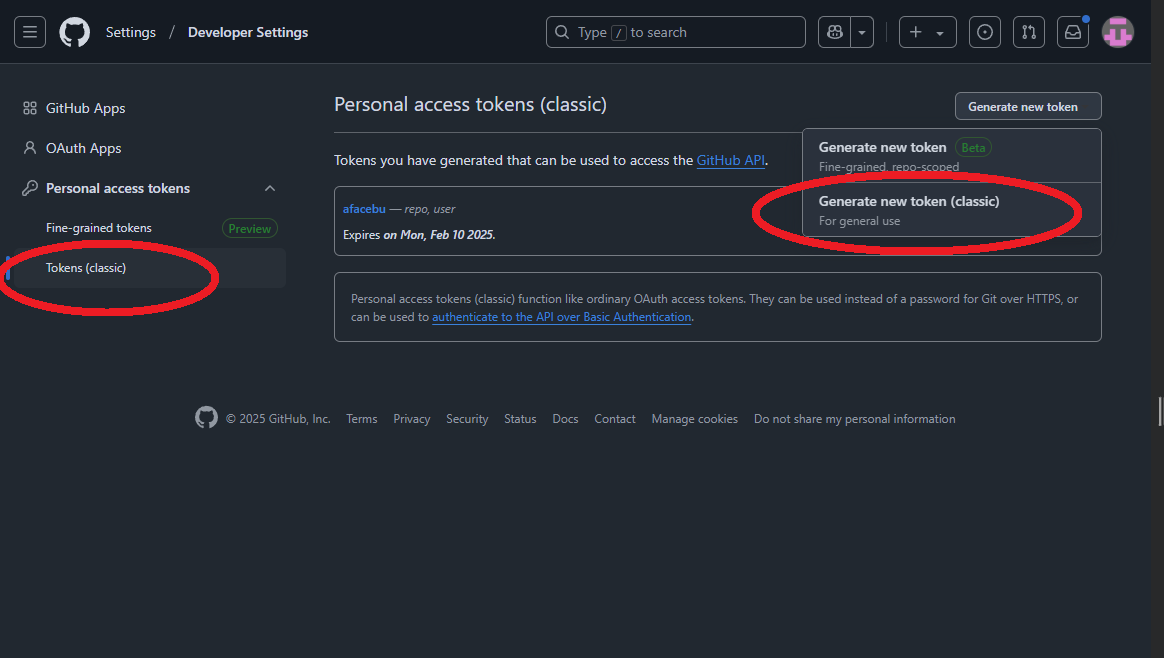The width and height of the screenshot is (1164, 658).
Task: Open Copilot chat icon
Action: [x=834, y=32]
